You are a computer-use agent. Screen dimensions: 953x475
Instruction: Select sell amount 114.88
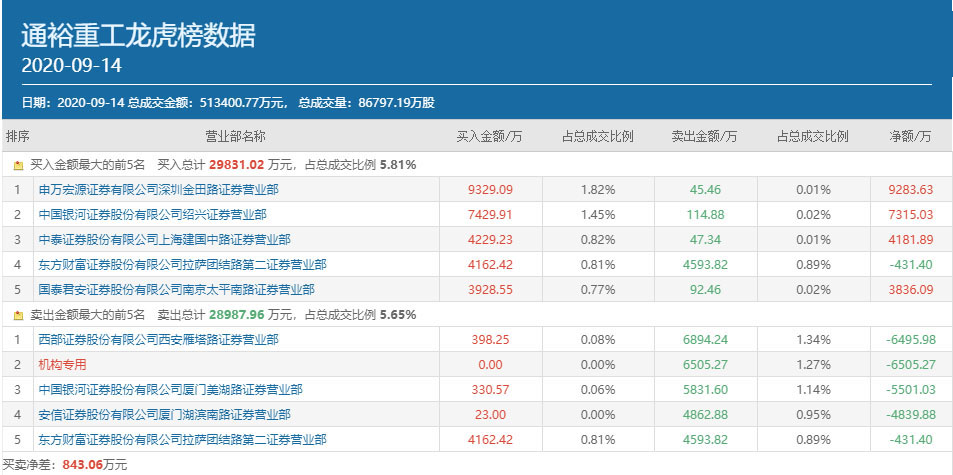[x=705, y=214]
